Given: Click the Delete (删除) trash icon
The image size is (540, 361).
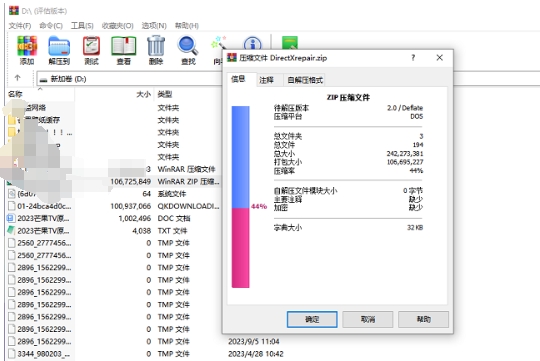Looking at the screenshot, I should (156, 50).
